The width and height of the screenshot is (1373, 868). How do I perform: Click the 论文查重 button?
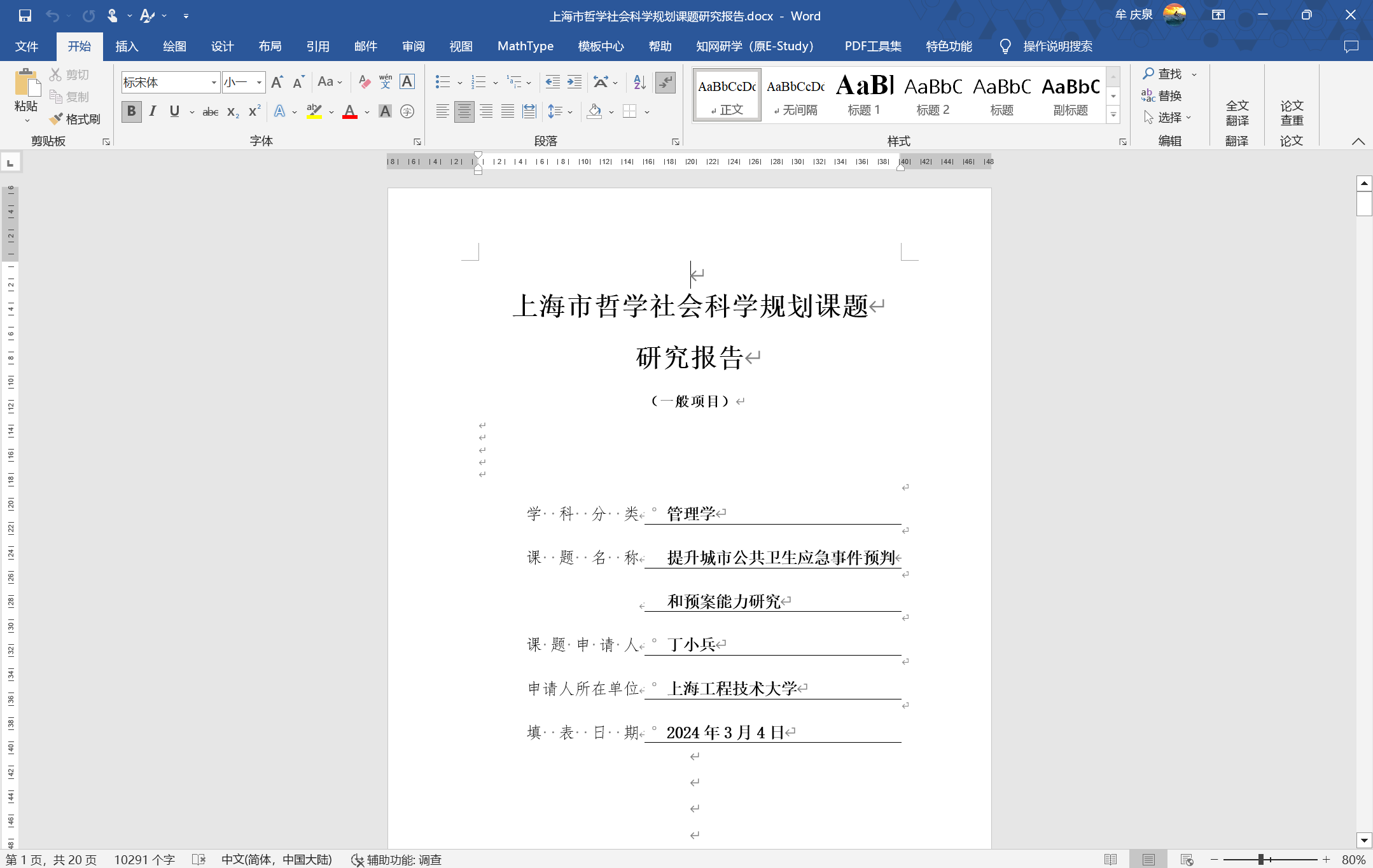tap(1292, 113)
